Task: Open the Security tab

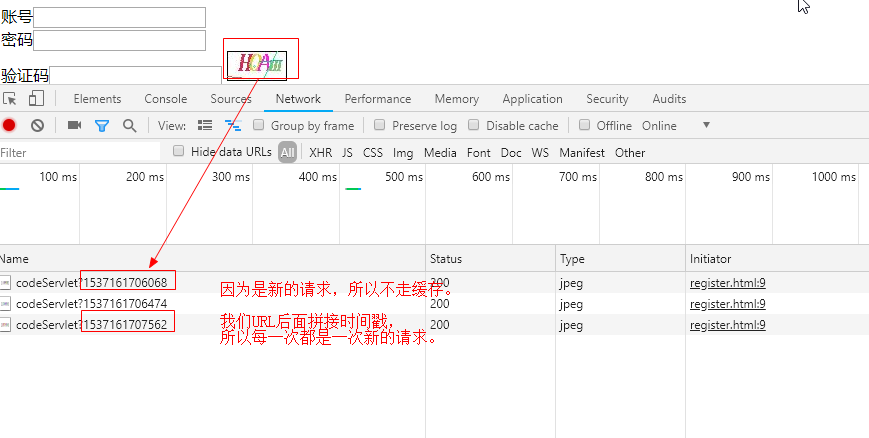Action: (x=607, y=99)
